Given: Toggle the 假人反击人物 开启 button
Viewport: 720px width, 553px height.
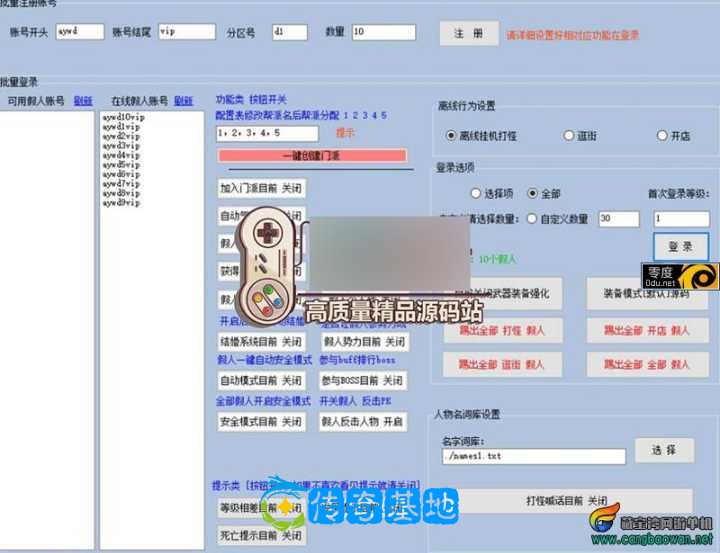Looking at the screenshot, I should (x=362, y=422).
